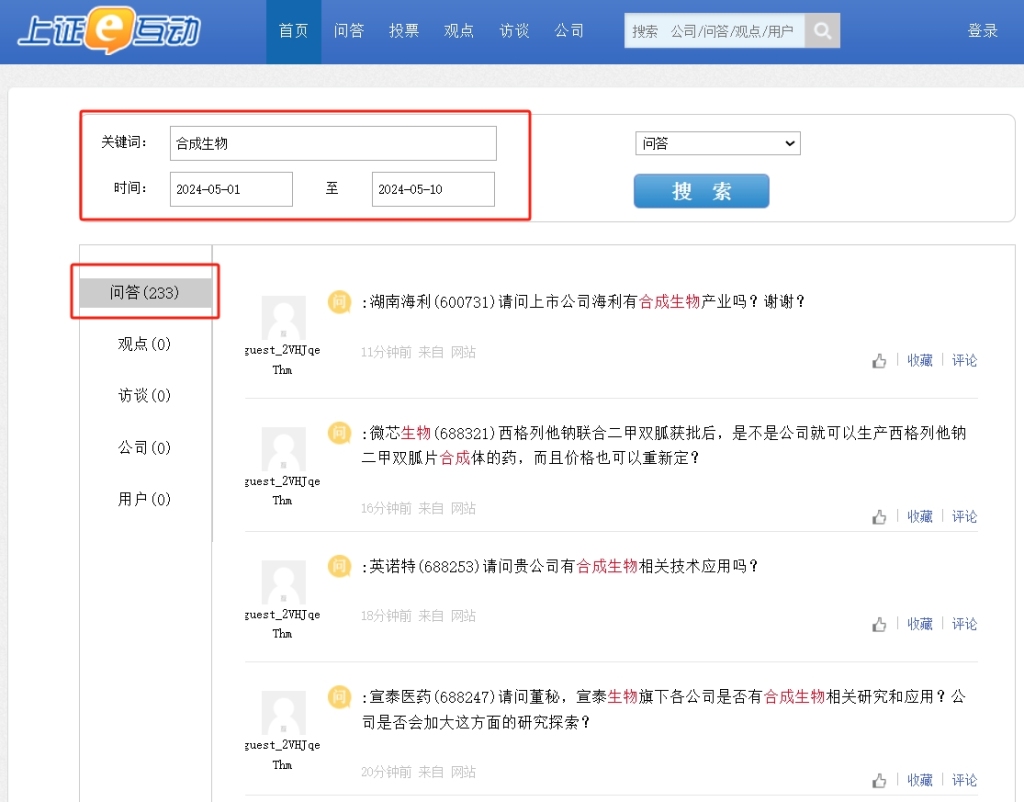The height and width of the screenshot is (802, 1024).
Task: Focus the header search box
Action: pos(714,31)
